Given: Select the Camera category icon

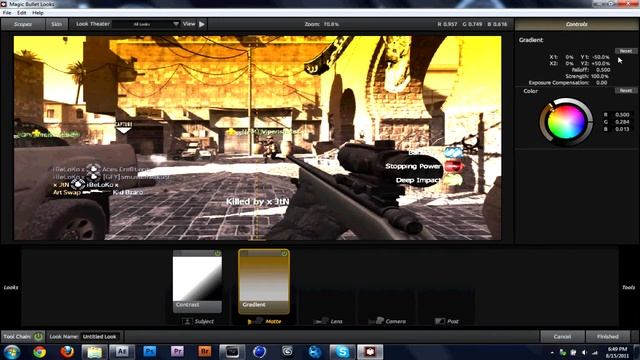Looking at the screenshot, I should point(376,322).
